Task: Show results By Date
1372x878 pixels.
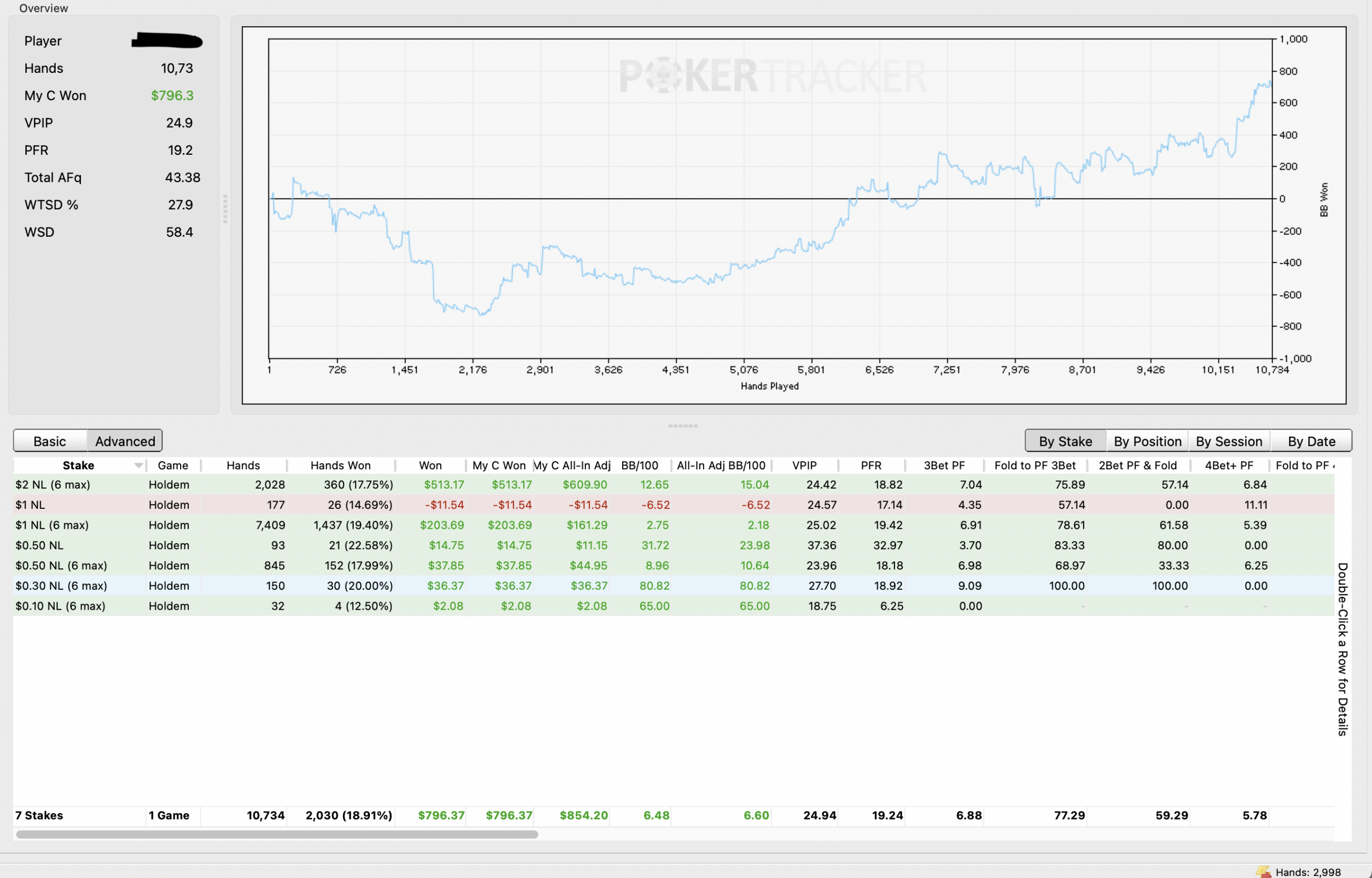Action: 1311,441
